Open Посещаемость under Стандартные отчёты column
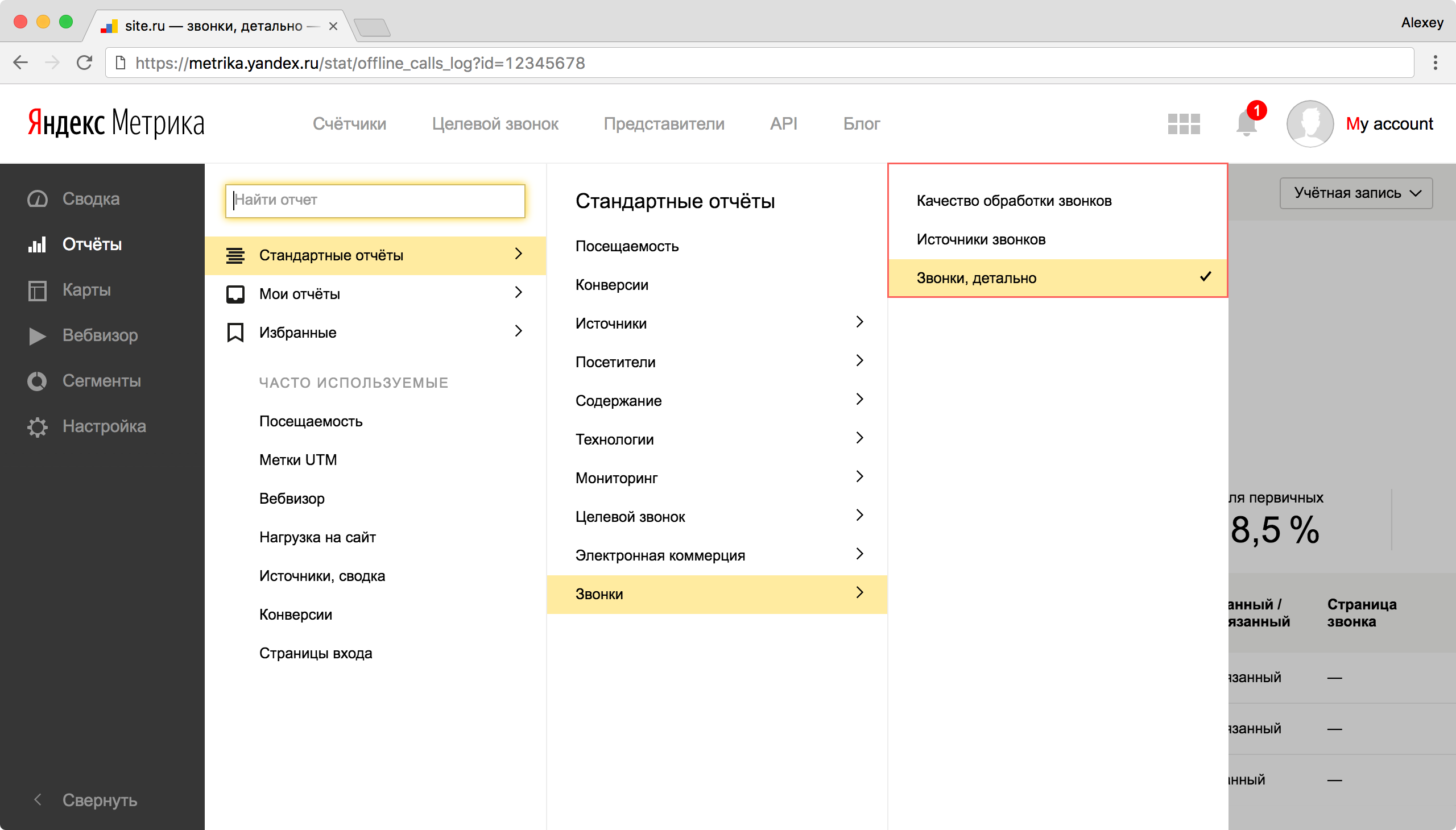Screen dimensions: 1456x830 (x=627, y=246)
